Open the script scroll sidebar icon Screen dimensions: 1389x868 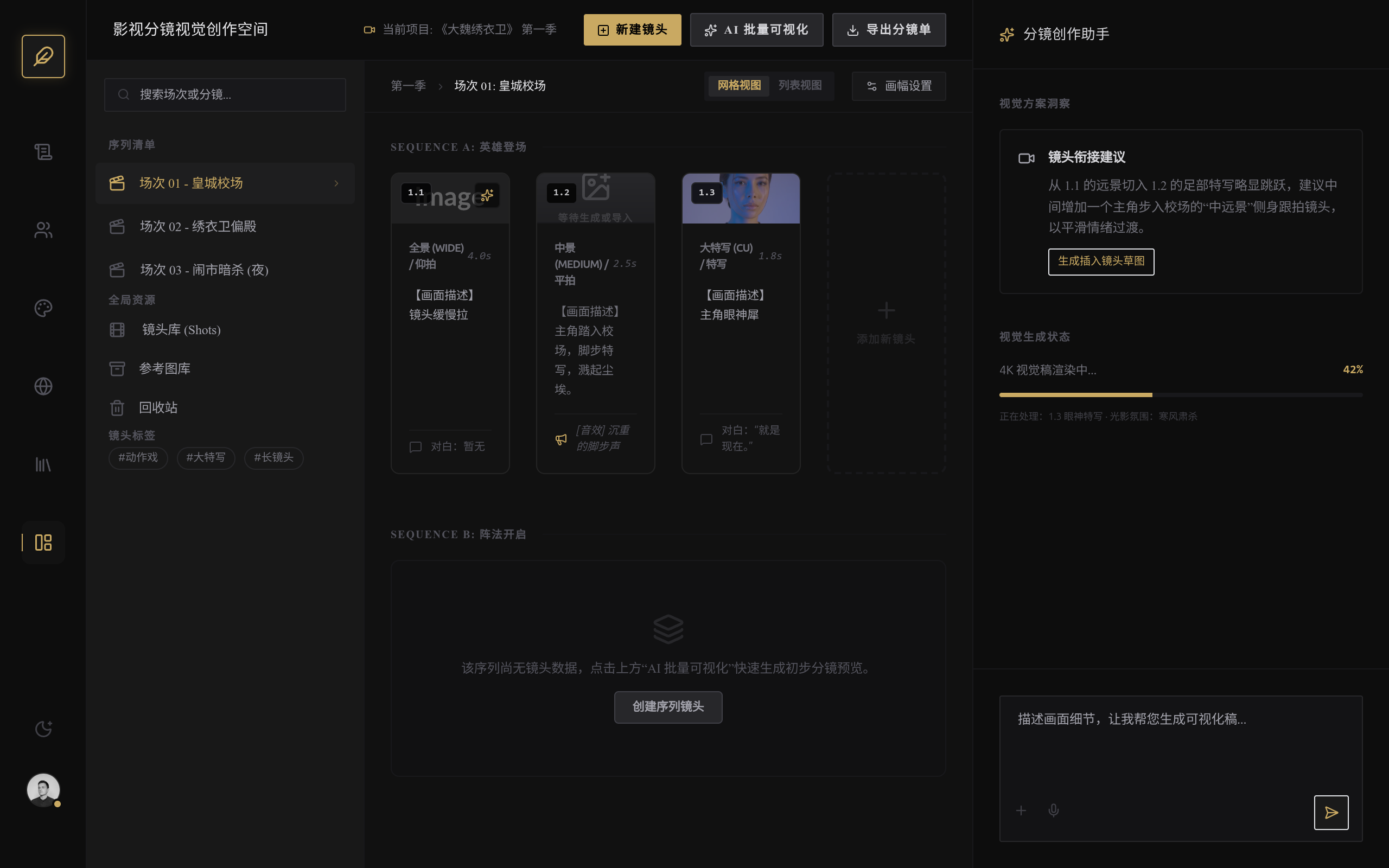[43, 152]
